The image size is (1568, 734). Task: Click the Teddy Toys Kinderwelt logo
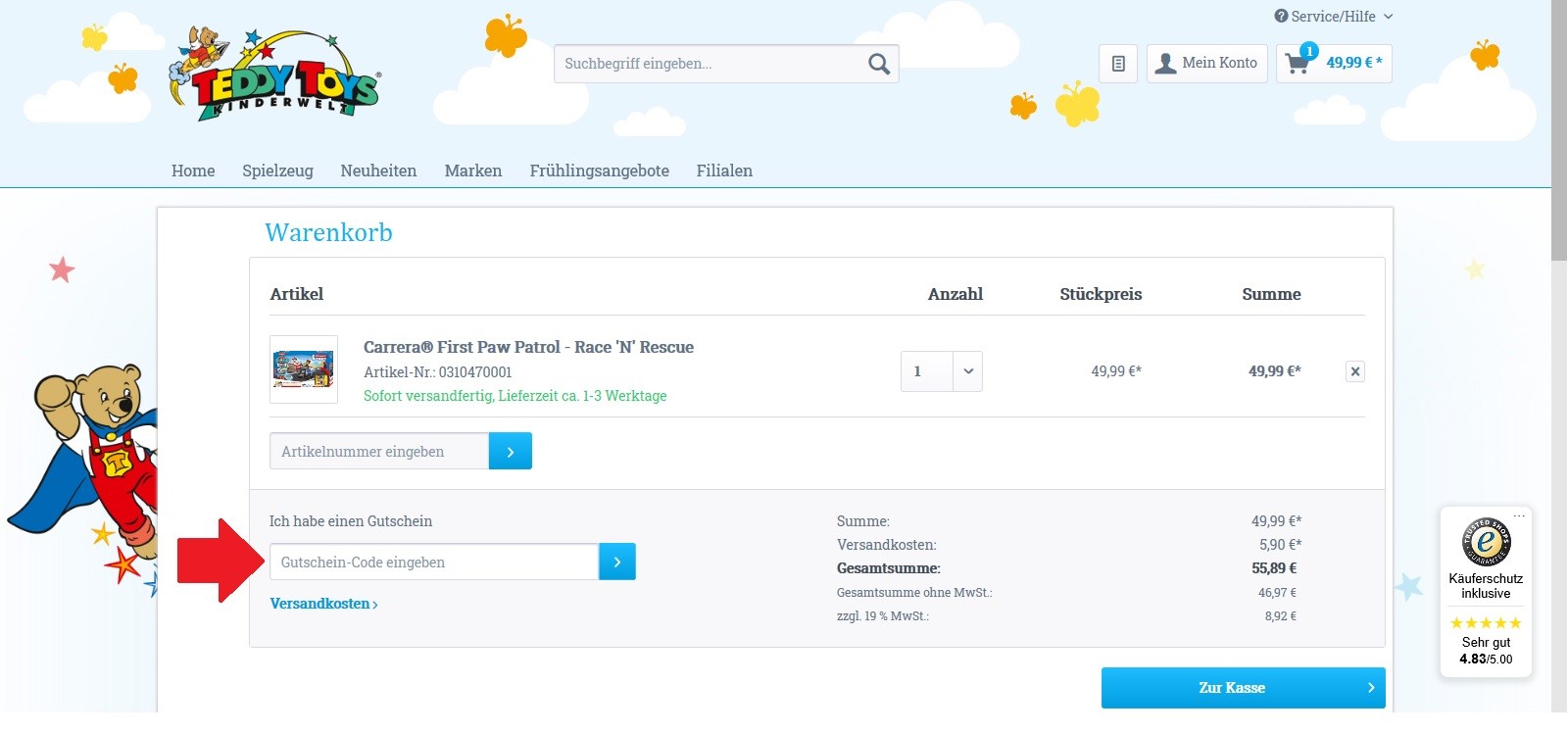point(274,74)
